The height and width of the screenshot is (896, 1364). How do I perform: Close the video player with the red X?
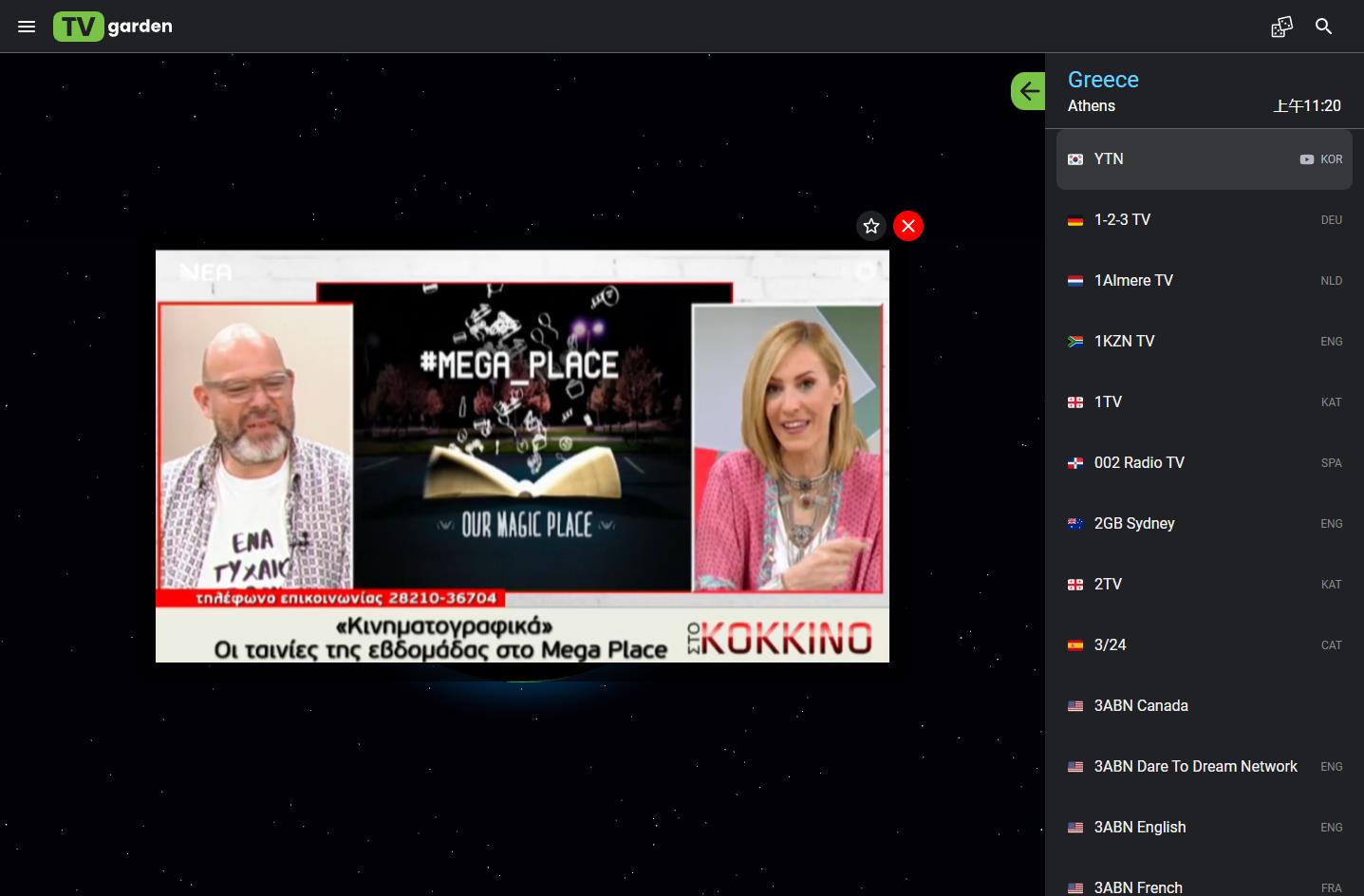pyautogui.click(x=908, y=226)
